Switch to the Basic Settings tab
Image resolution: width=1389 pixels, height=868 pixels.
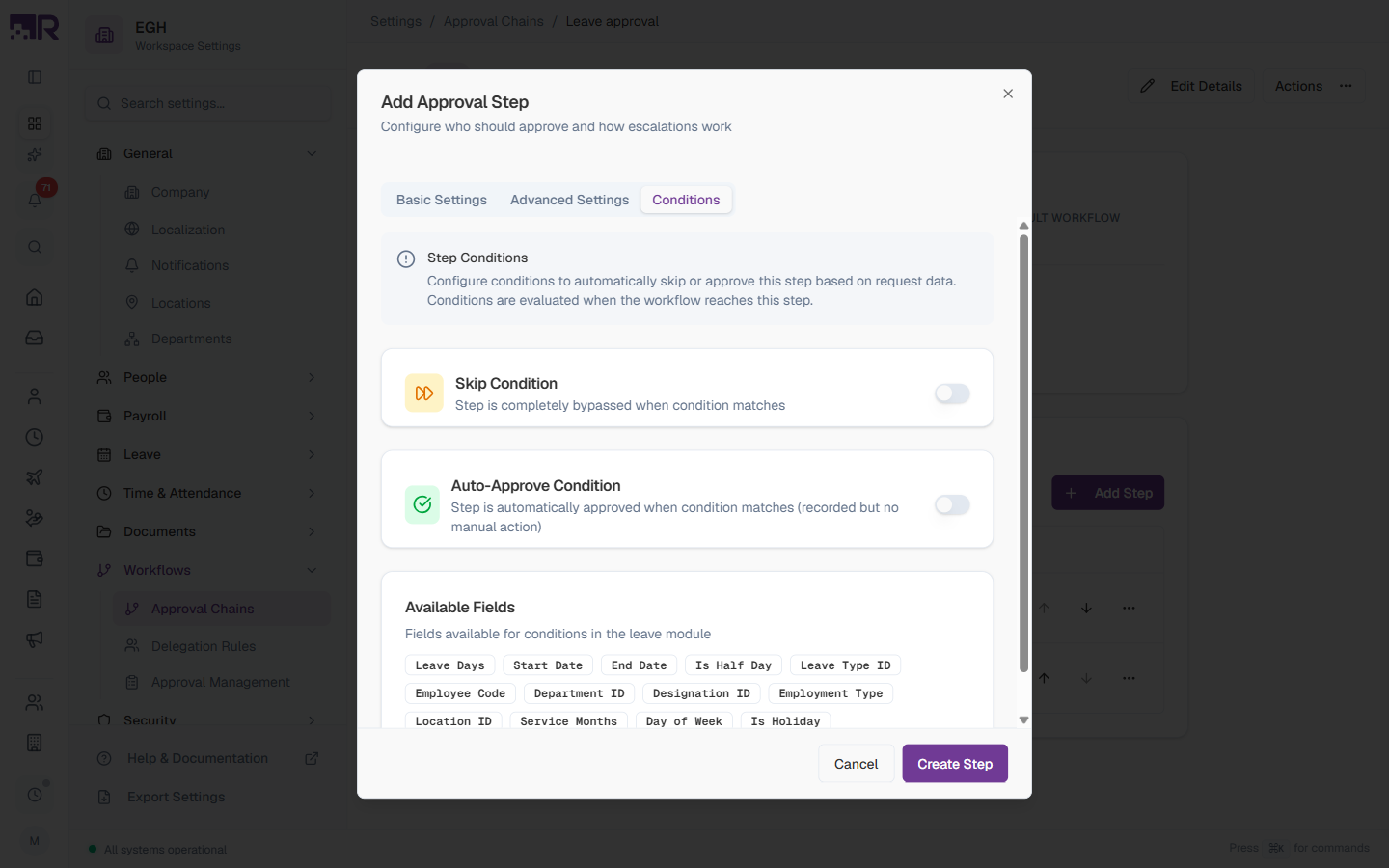pos(442,200)
